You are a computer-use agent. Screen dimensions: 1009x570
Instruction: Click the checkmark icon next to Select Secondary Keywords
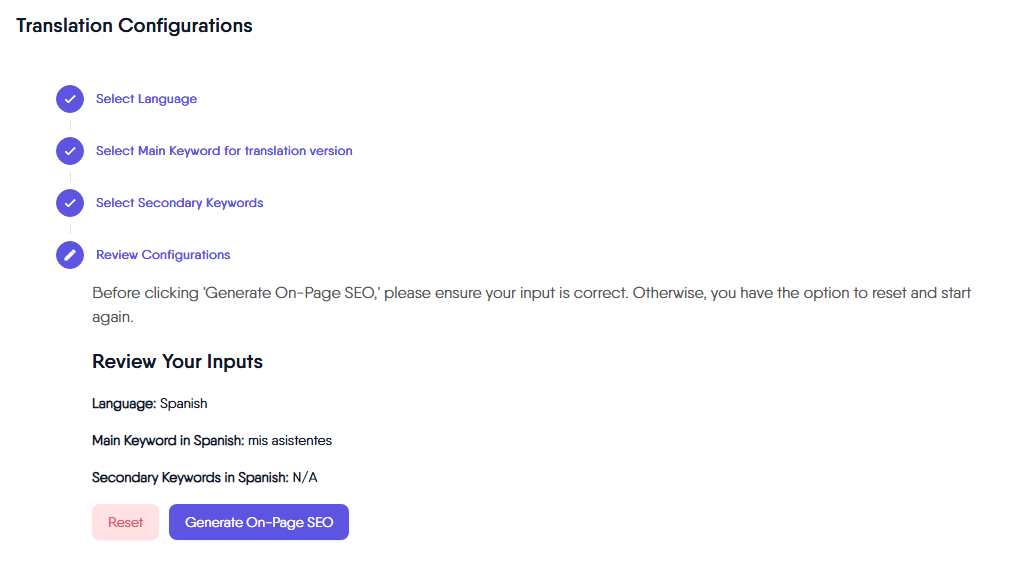tap(70, 203)
